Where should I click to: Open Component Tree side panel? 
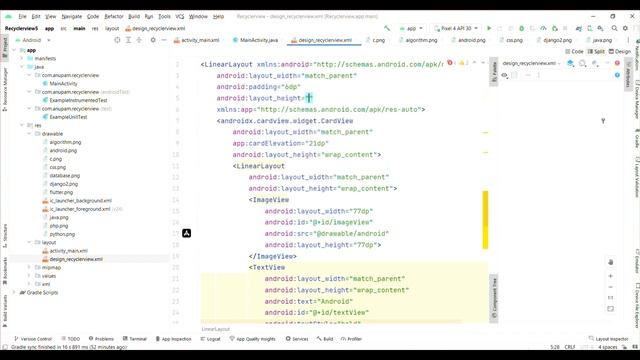(x=494, y=299)
